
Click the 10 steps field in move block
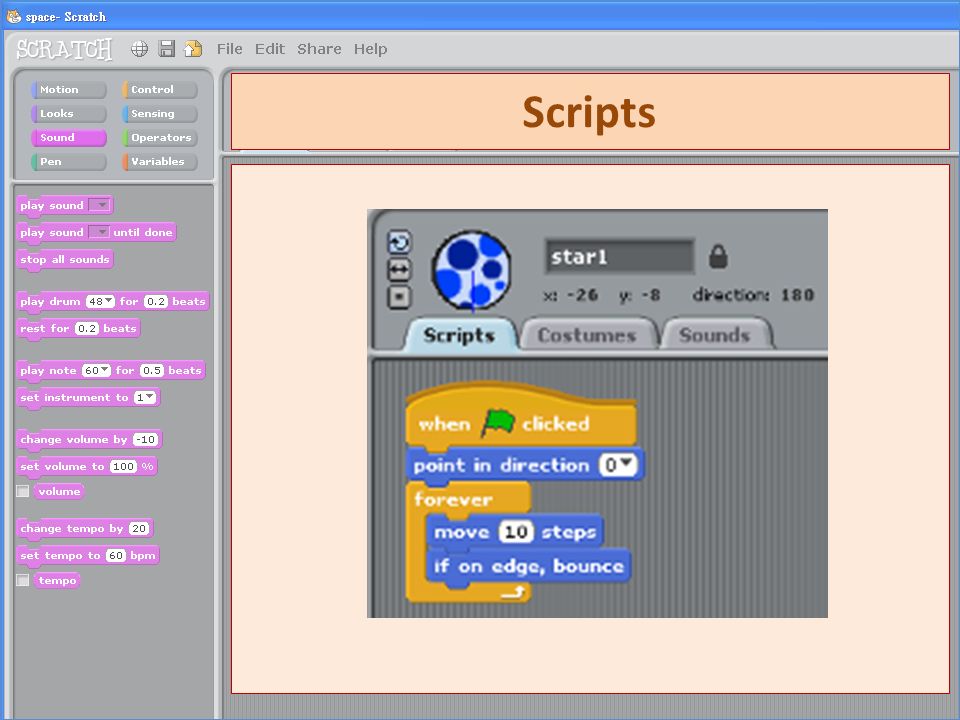[x=516, y=531]
